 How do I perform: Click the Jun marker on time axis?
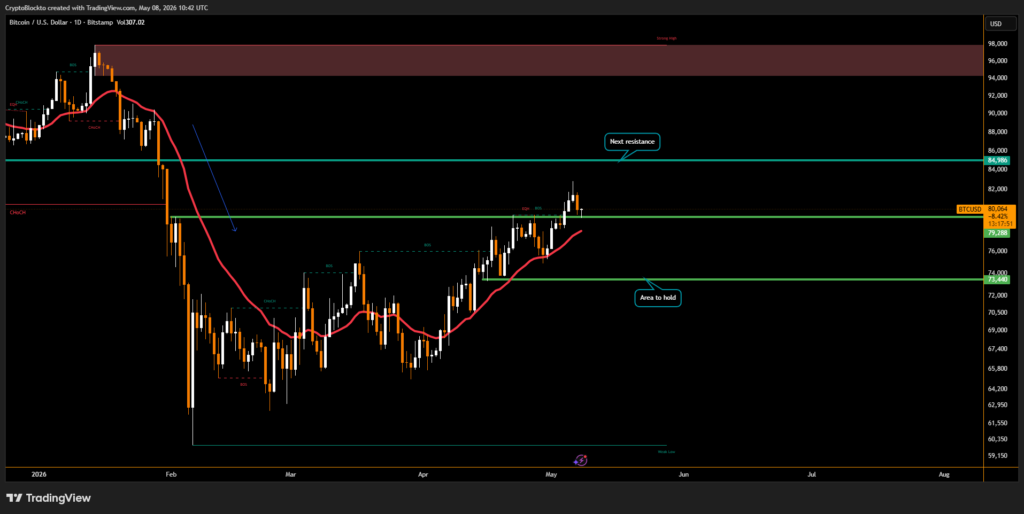tap(684, 475)
